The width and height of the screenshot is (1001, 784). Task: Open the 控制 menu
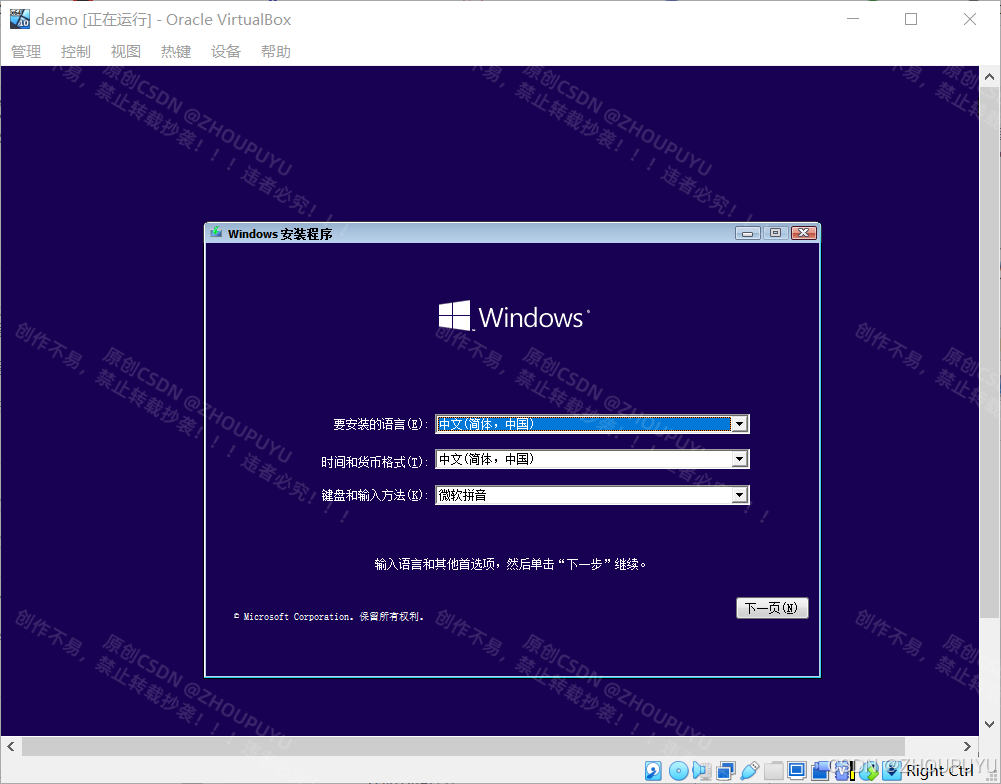(76, 52)
